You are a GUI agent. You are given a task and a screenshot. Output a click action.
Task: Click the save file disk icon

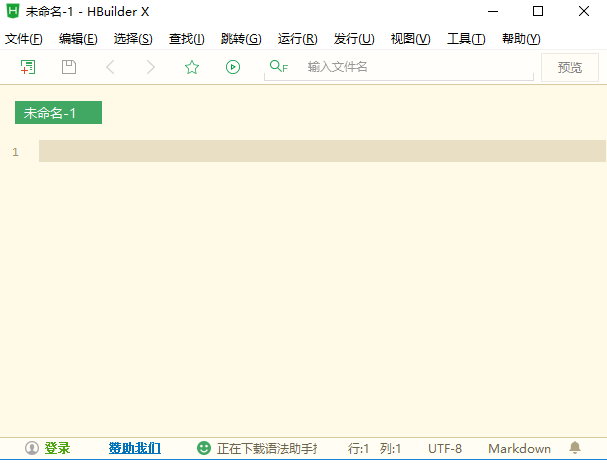tap(69, 67)
